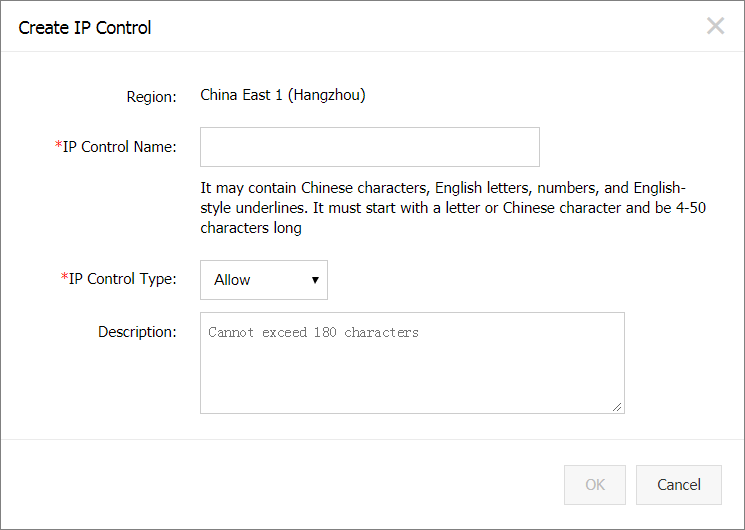
Task: Click the "Cannot exceed 180 characters" placeholder
Action: tap(313, 332)
